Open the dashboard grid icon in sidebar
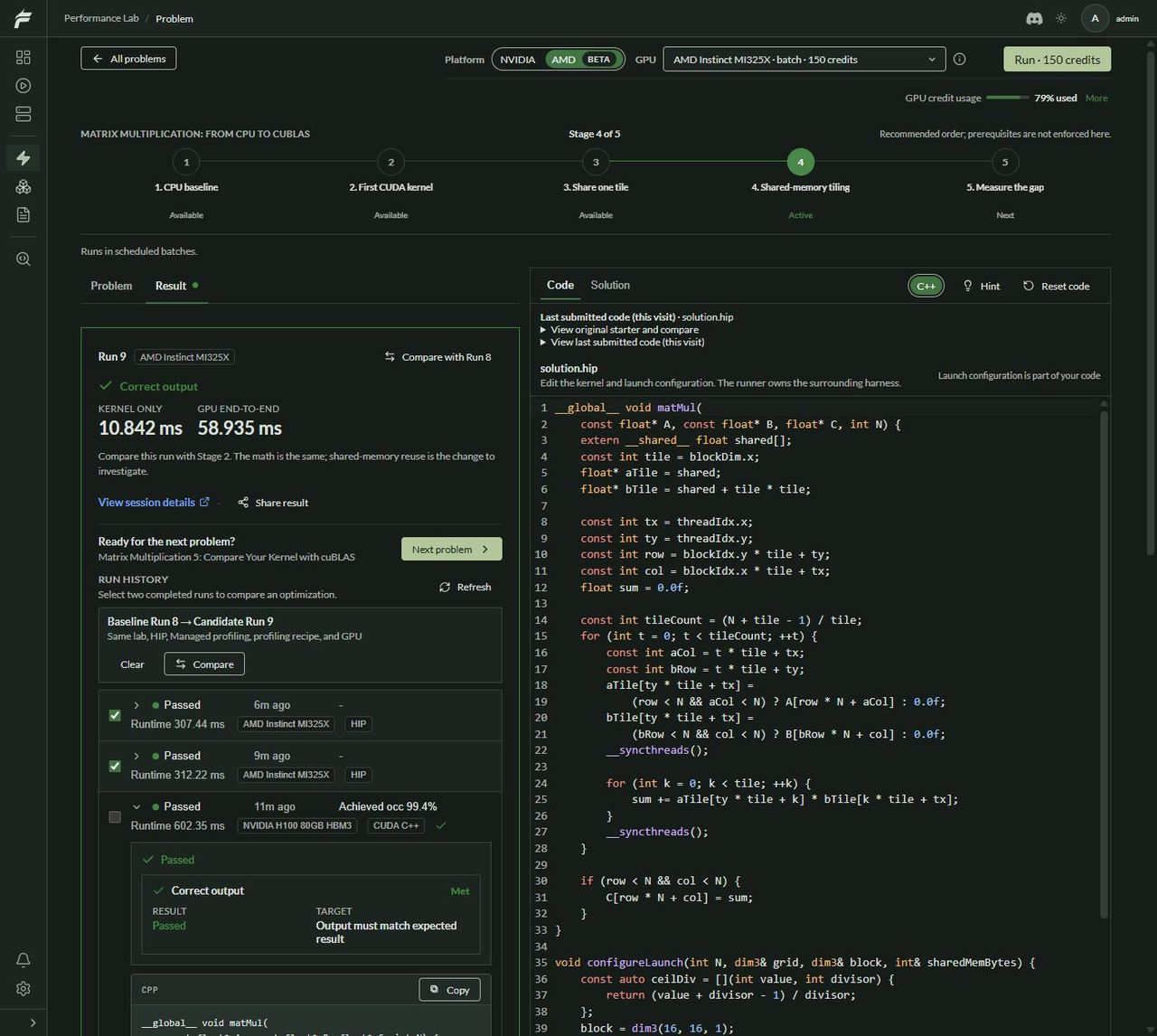Viewport: 1157px width, 1036px height. [24, 57]
